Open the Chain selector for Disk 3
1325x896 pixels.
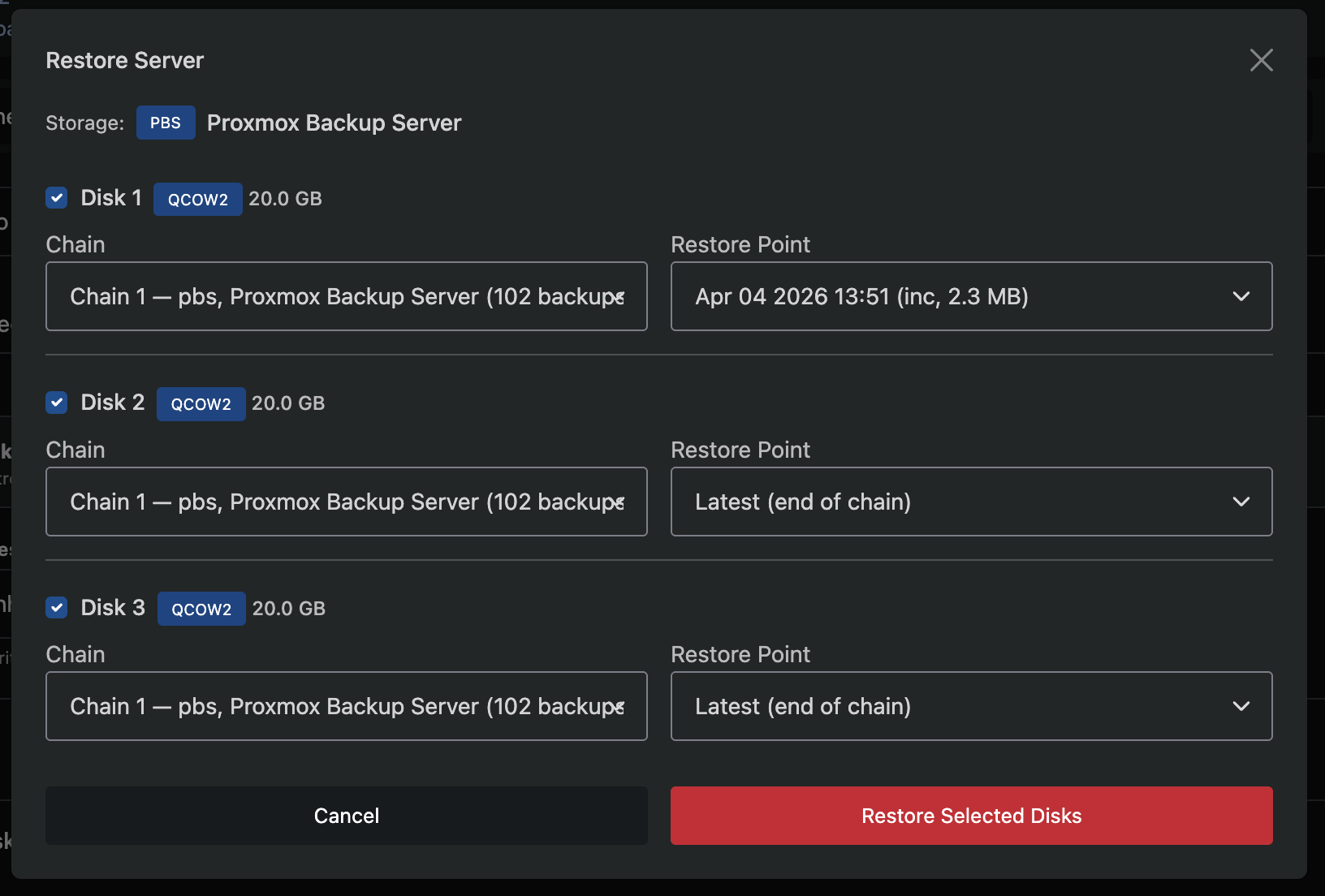[x=346, y=706]
